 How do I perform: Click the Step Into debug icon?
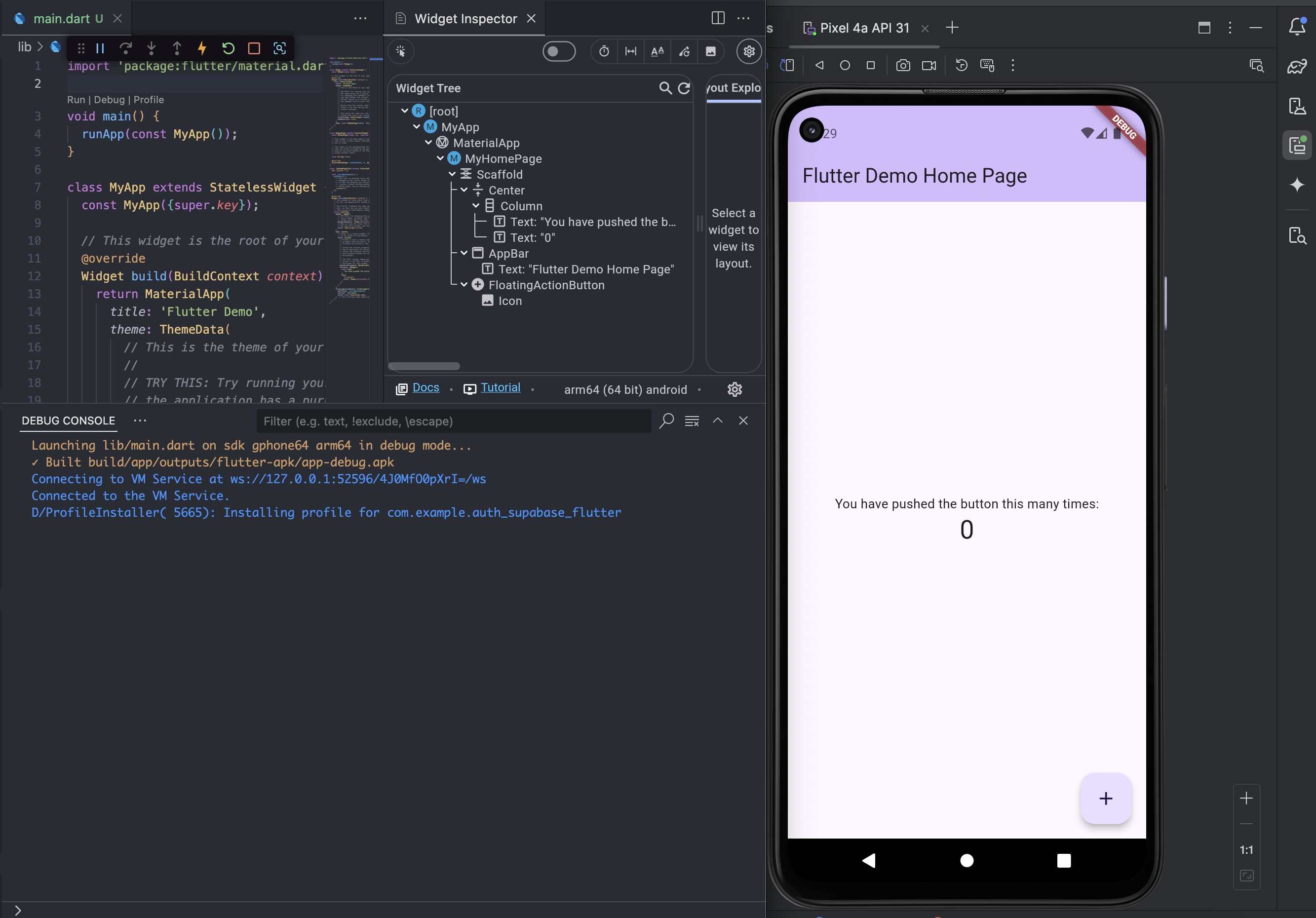tap(152, 49)
